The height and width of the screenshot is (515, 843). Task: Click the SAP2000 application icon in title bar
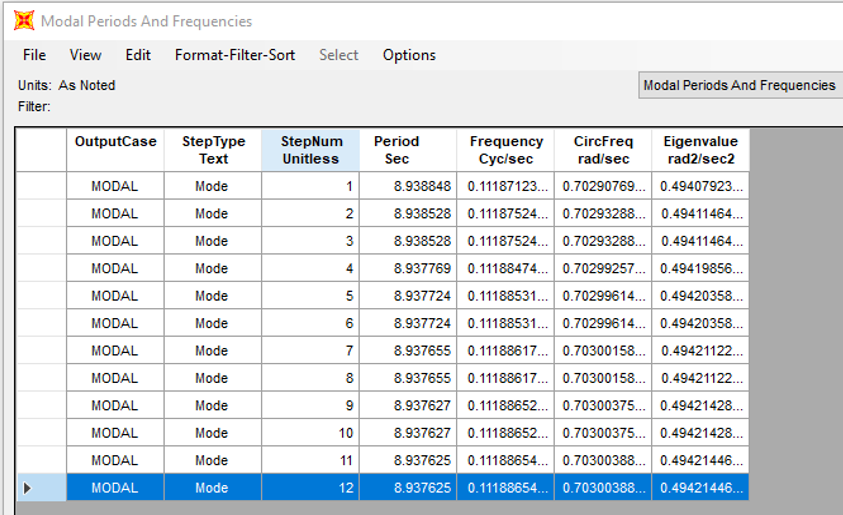24,21
